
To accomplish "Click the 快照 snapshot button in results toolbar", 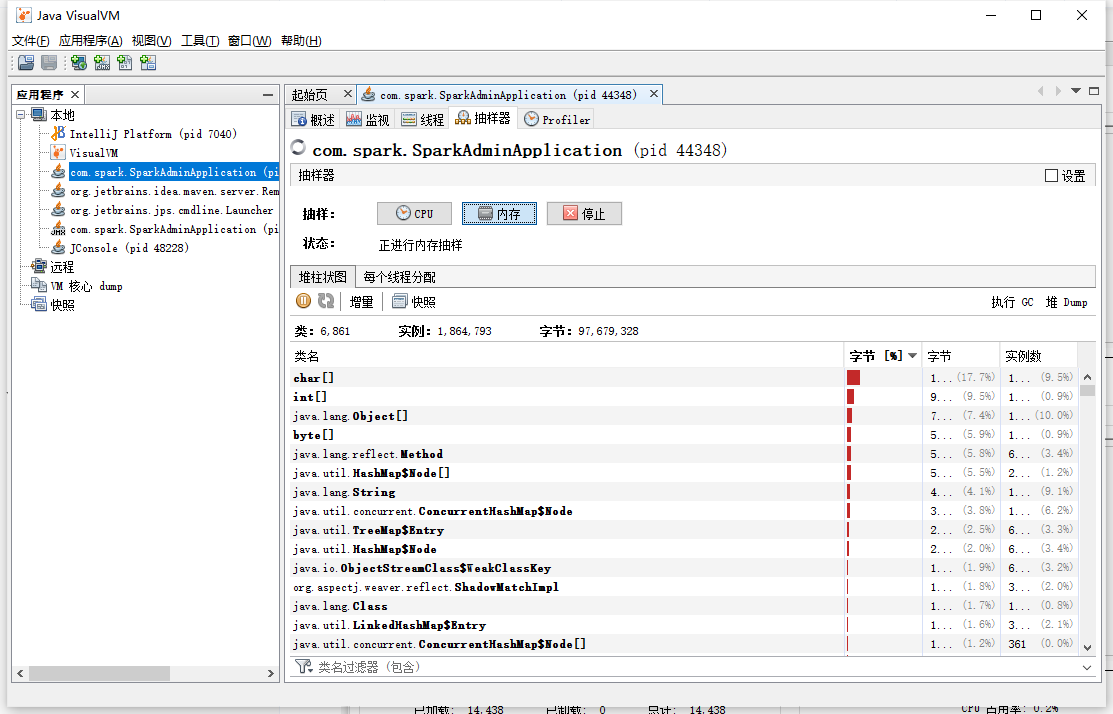I will pos(414,302).
